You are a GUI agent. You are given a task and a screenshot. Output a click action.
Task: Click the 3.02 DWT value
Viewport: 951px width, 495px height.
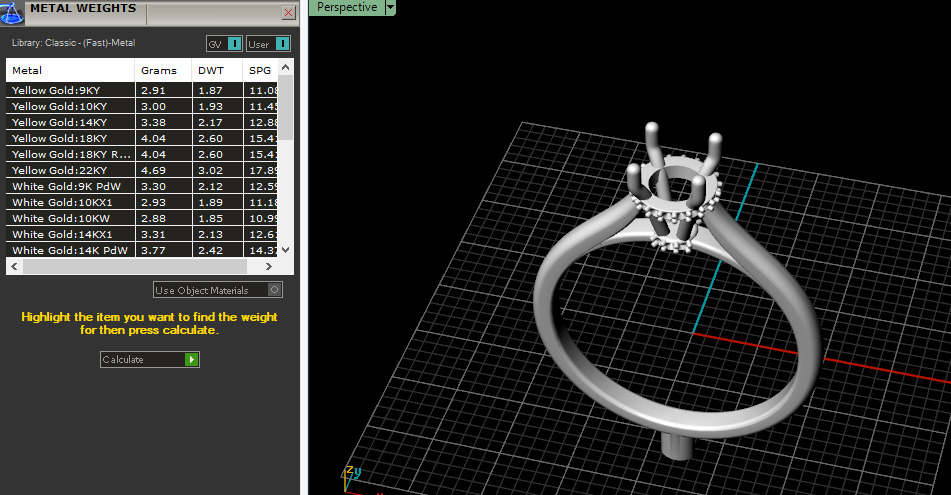click(x=210, y=170)
